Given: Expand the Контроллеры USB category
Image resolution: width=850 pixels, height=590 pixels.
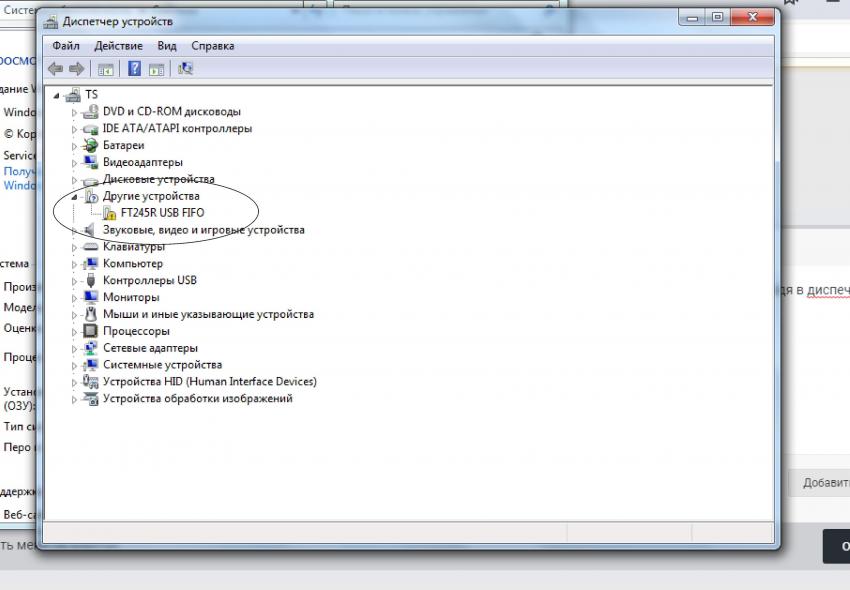Looking at the screenshot, I should [x=74, y=281].
